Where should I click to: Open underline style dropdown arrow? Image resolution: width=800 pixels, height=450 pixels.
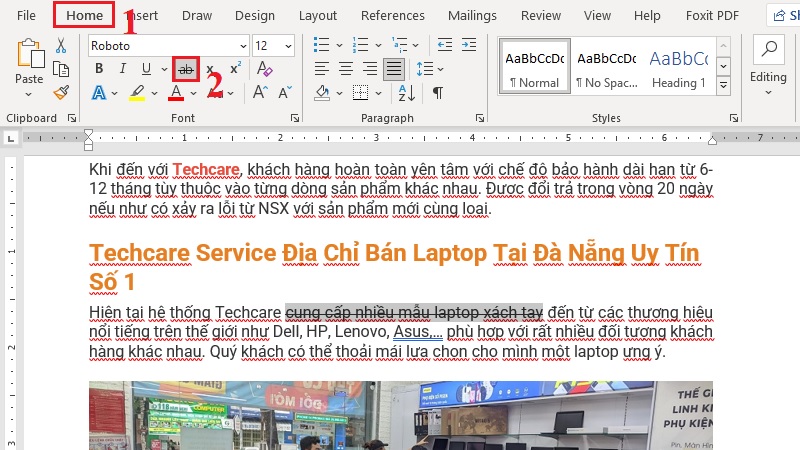pos(164,69)
